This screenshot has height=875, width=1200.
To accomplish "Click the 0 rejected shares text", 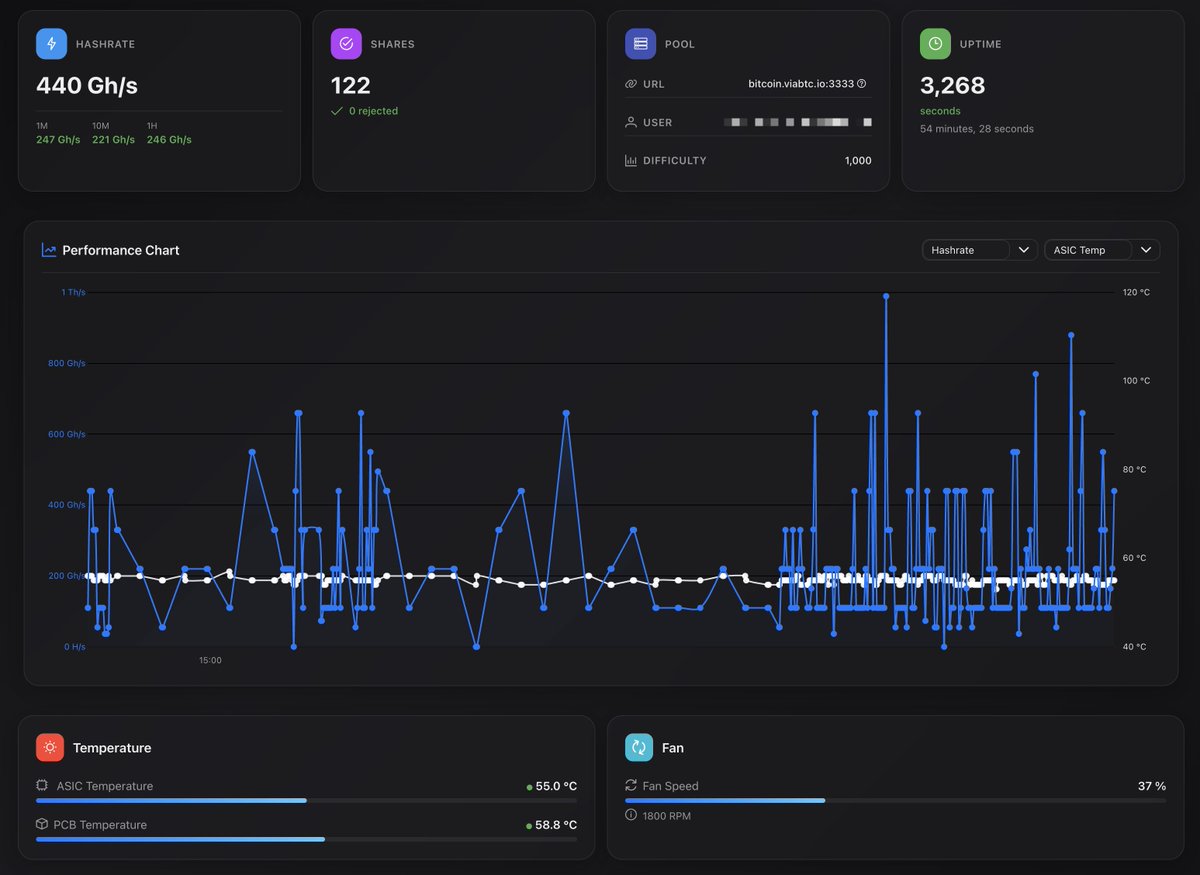I will click(373, 111).
